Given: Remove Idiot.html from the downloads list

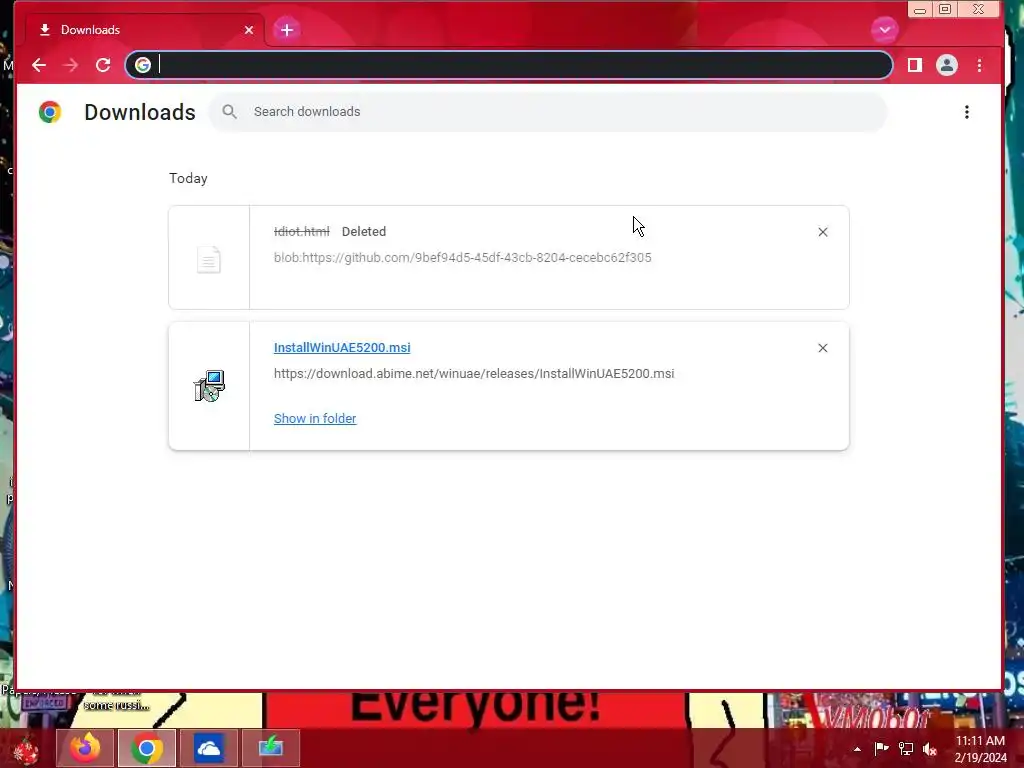Looking at the screenshot, I should tap(823, 232).
